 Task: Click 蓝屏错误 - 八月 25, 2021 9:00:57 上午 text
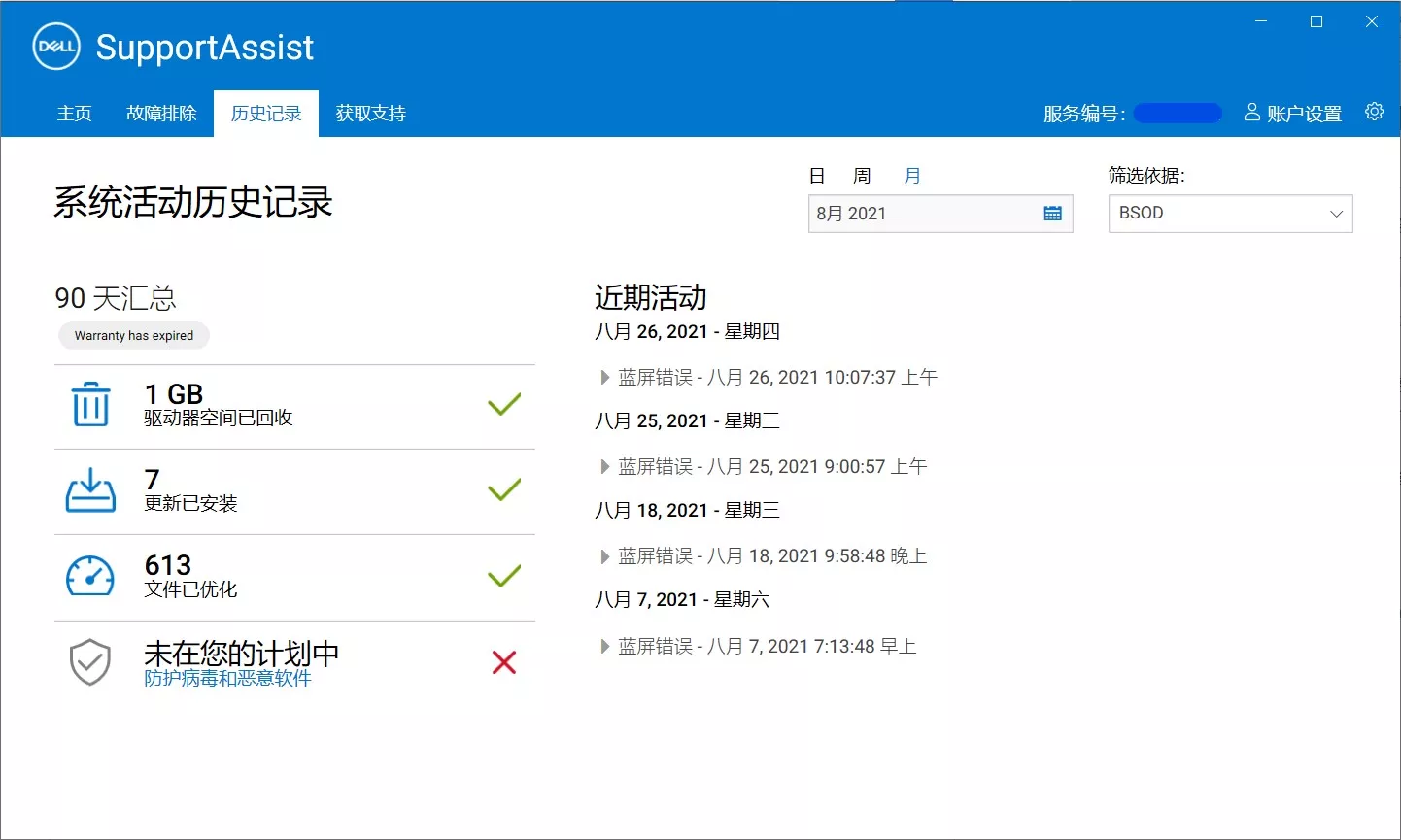772,466
